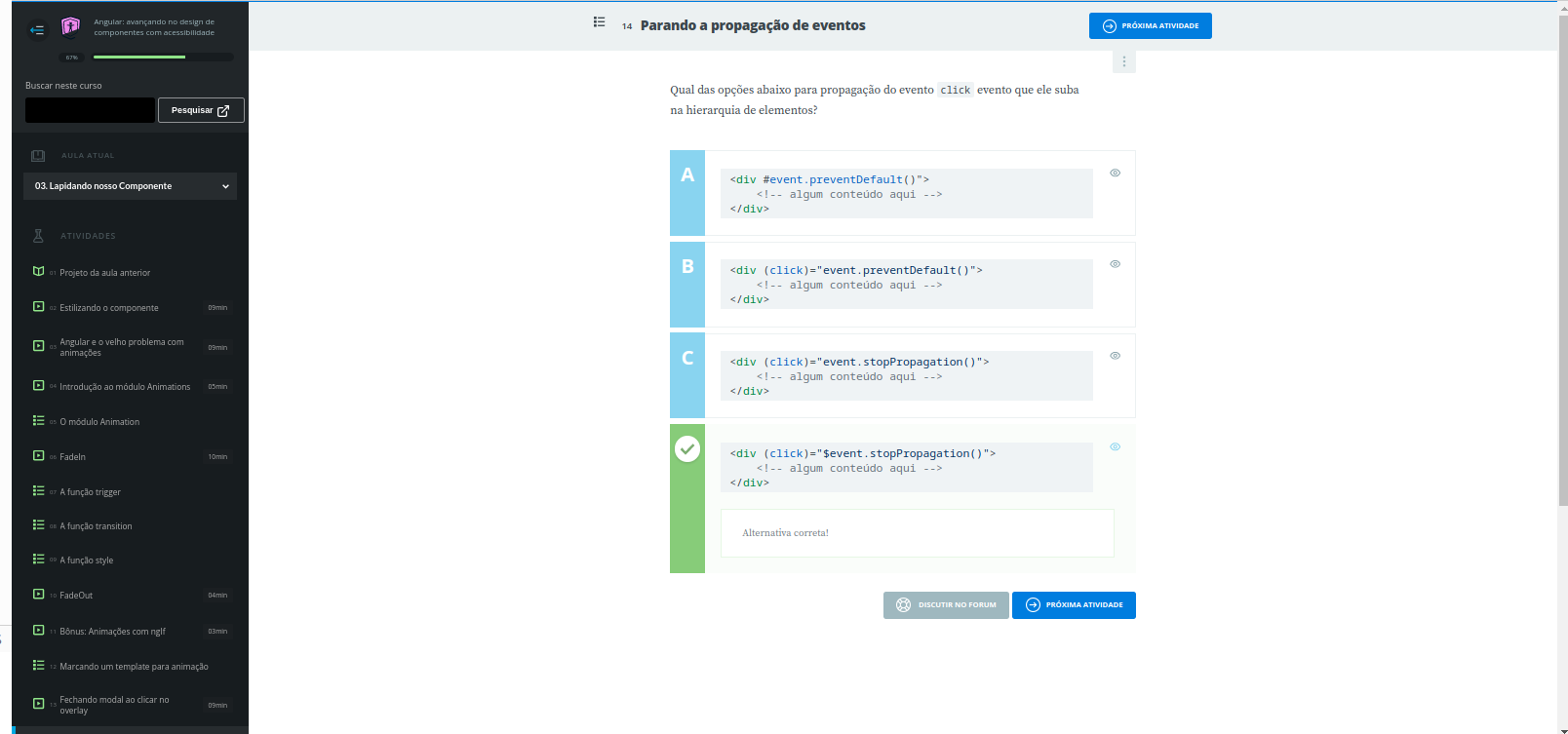Expand the 03. Lapidando nosso Componente dropdown

tap(130, 186)
